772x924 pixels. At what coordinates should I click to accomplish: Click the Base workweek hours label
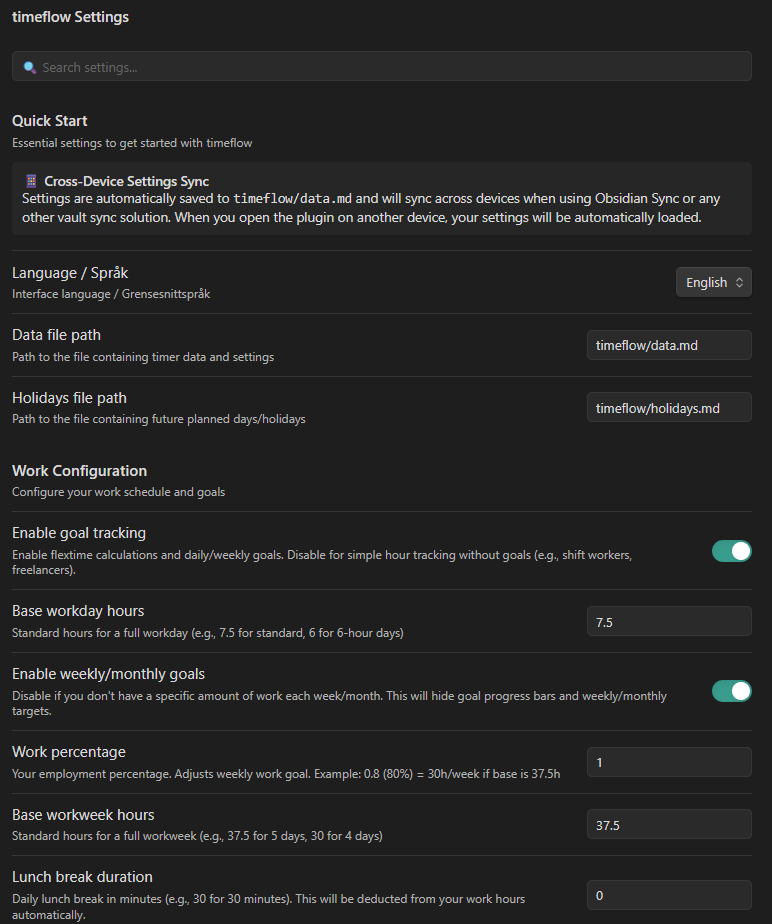click(x=83, y=815)
